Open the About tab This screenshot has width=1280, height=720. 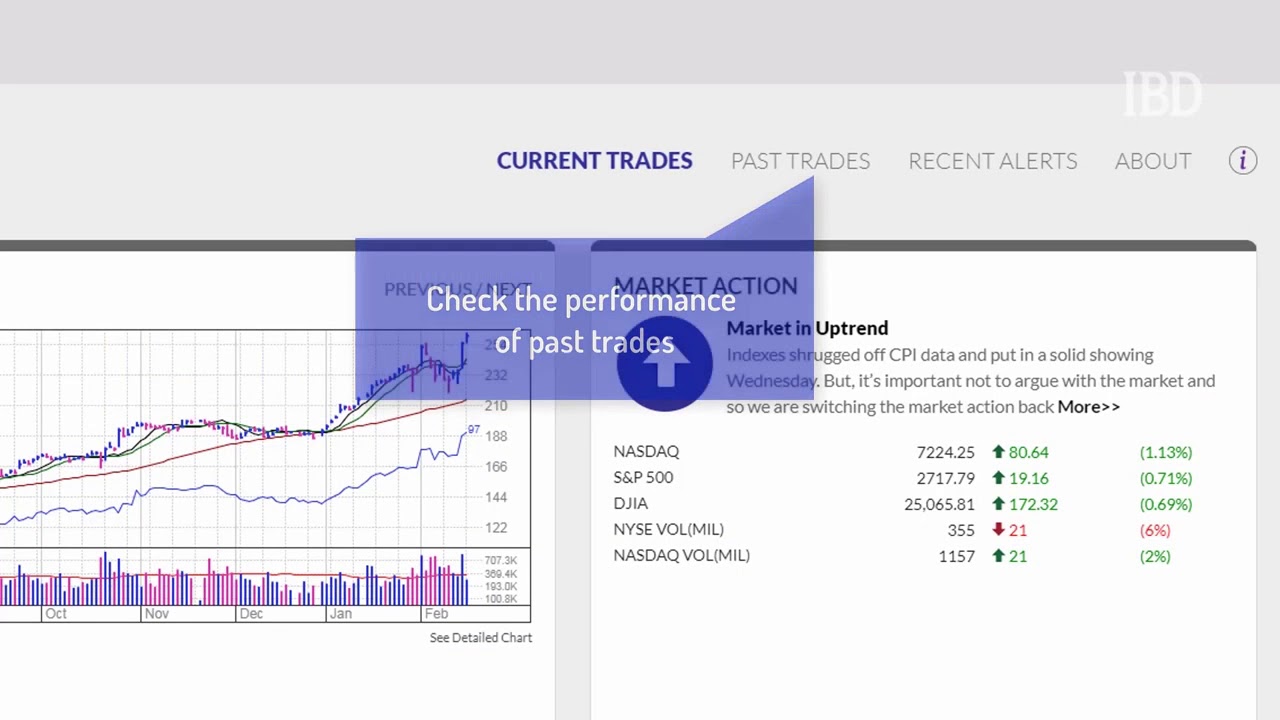(x=1153, y=161)
